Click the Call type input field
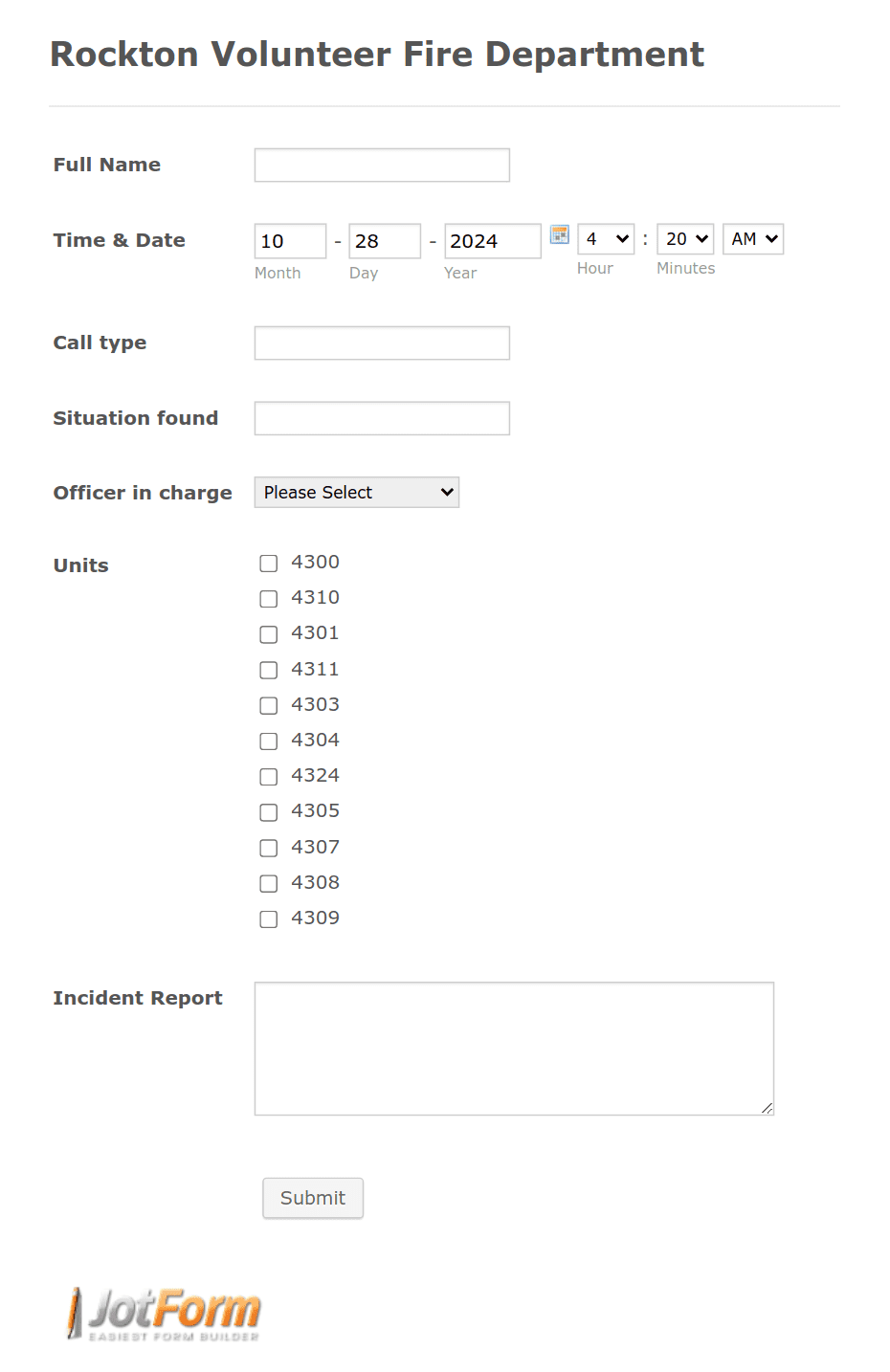This screenshot has height=1372, width=890. 381,343
